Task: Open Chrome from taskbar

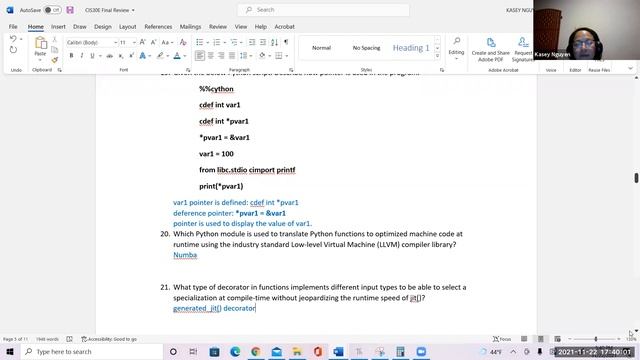Action: coord(256,351)
